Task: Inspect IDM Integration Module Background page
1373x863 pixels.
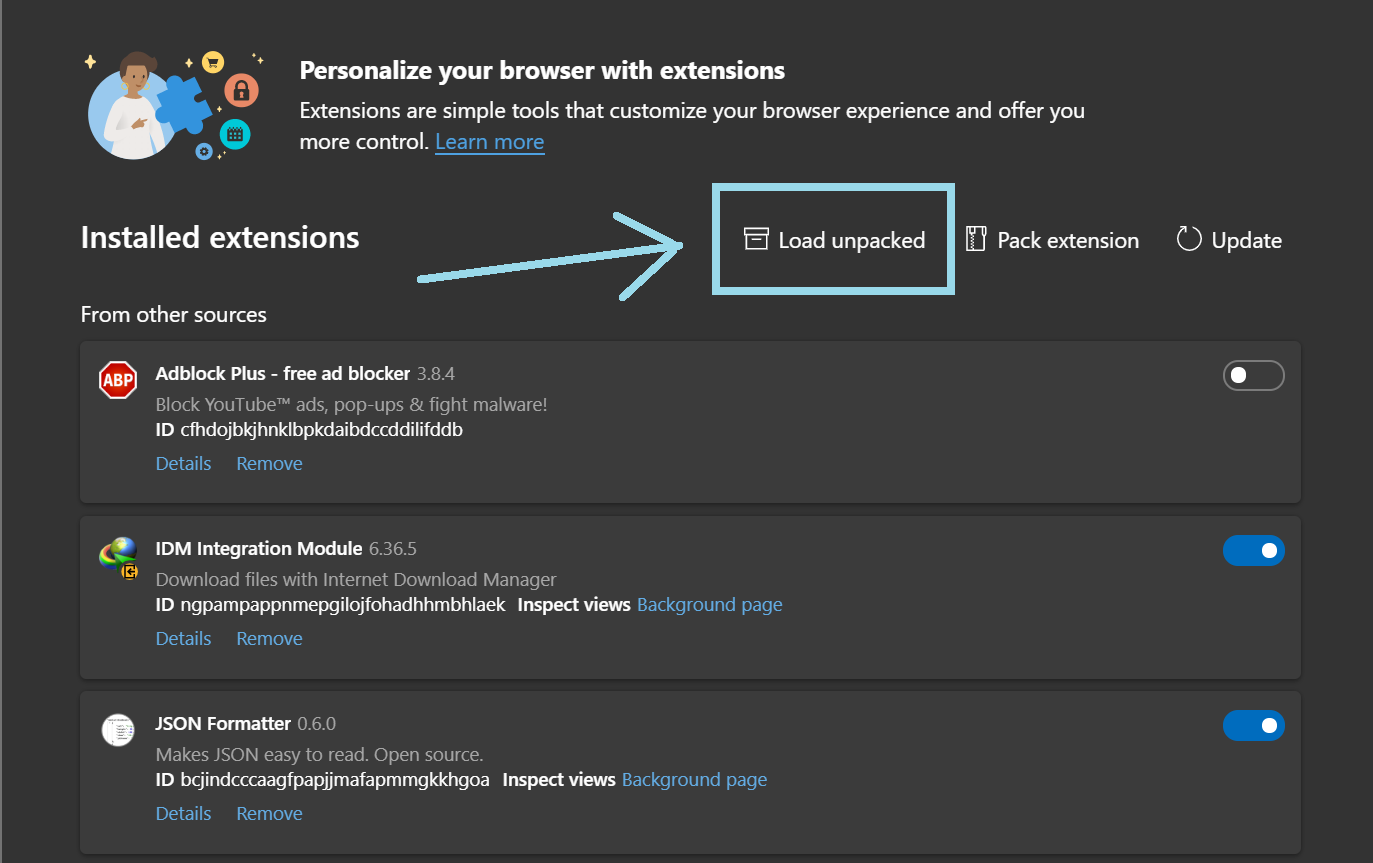Action: 709,605
